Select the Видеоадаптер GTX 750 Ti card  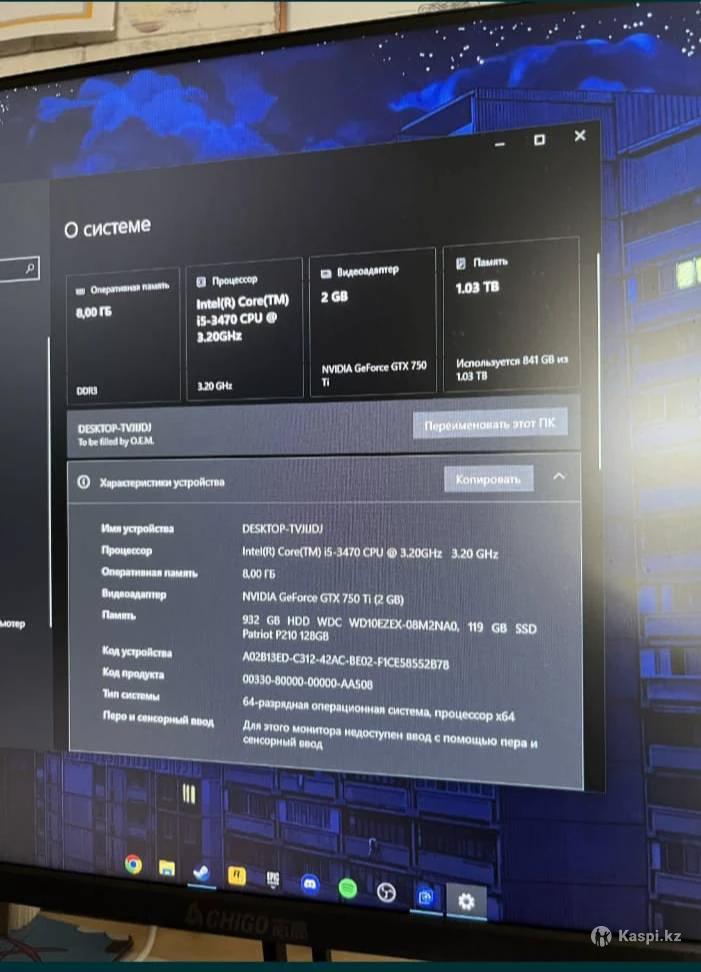coord(375,322)
